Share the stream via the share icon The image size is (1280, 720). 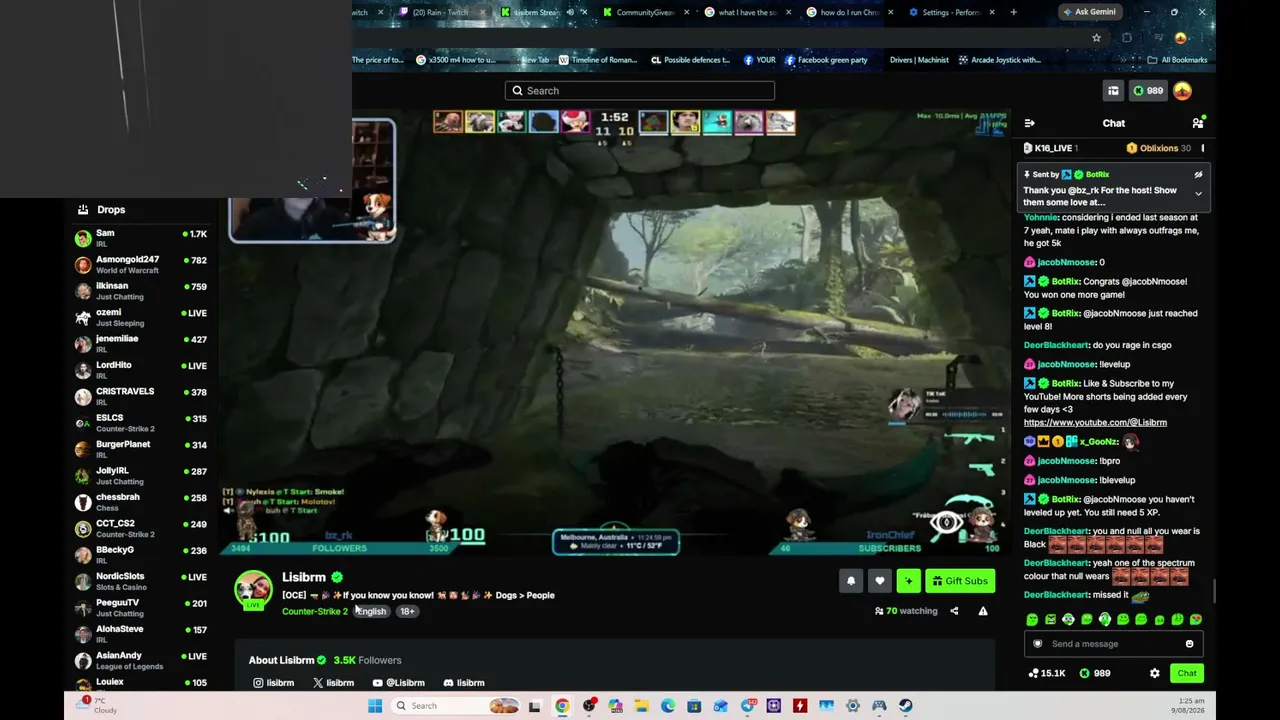click(x=954, y=611)
